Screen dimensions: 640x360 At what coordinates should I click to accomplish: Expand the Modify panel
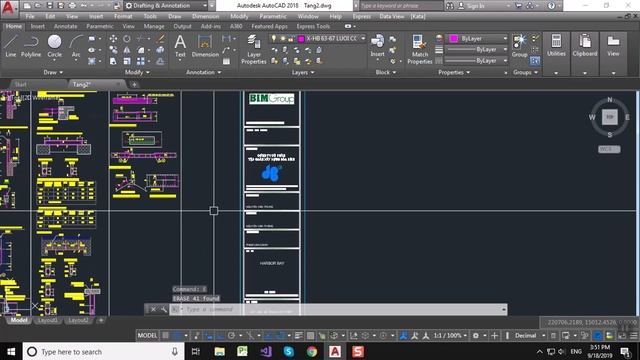pyautogui.click(x=137, y=72)
